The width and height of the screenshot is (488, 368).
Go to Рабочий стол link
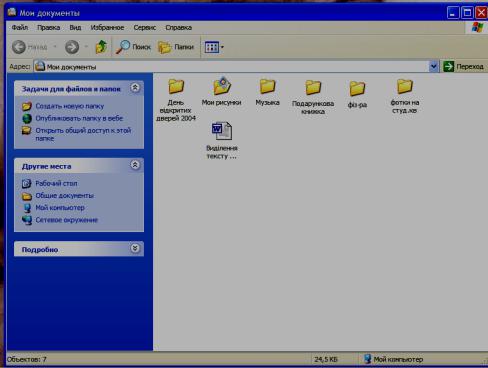point(56,183)
